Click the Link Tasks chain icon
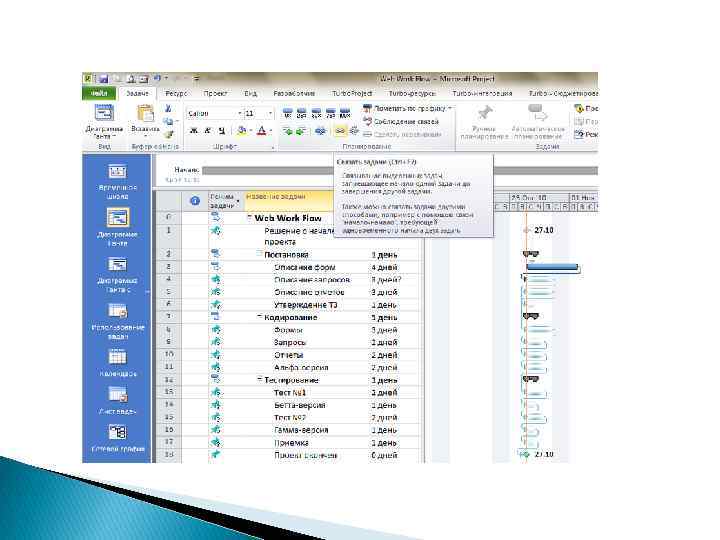The height and width of the screenshot is (540, 720). pos(340,131)
